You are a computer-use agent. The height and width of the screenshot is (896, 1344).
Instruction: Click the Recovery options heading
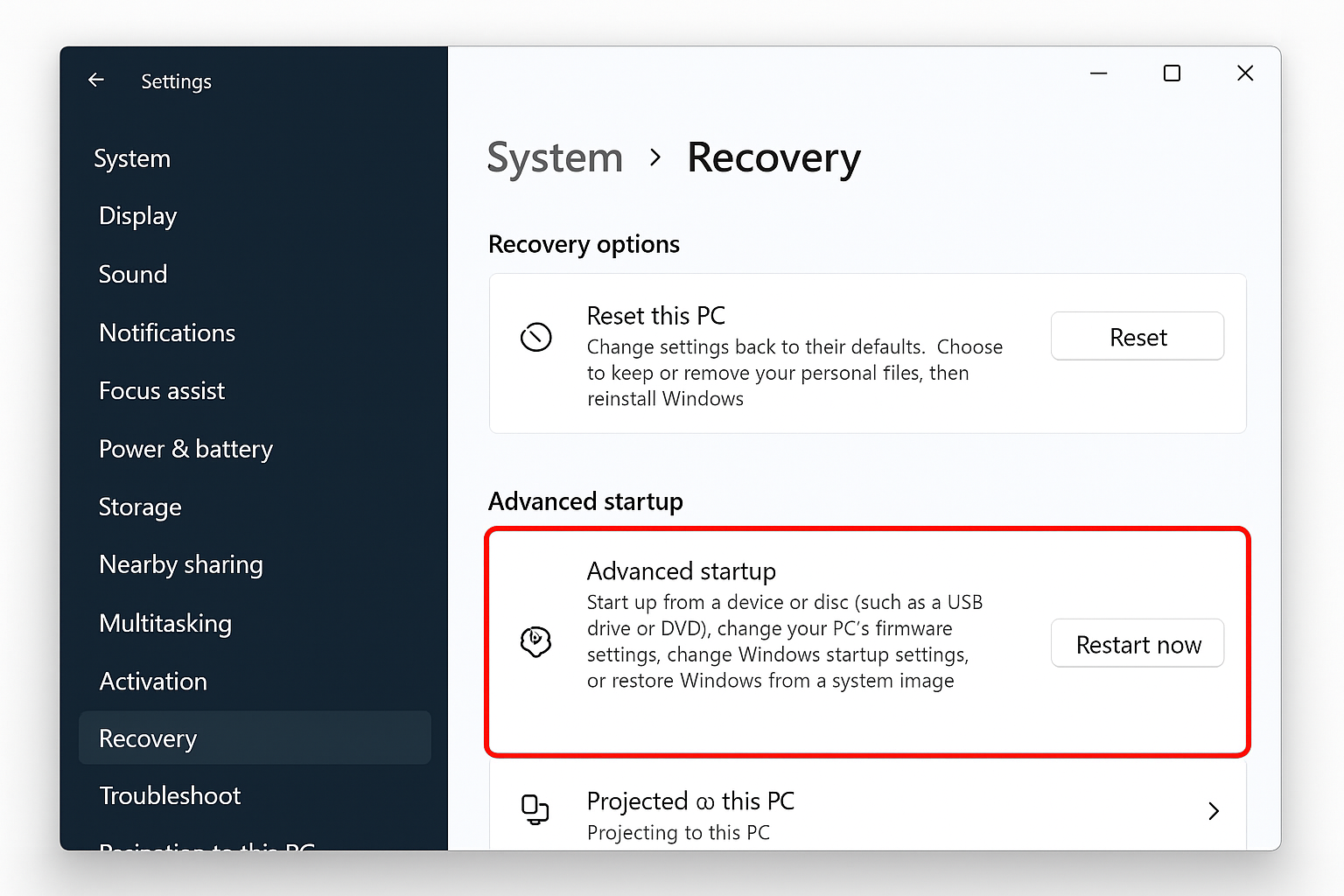click(584, 244)
